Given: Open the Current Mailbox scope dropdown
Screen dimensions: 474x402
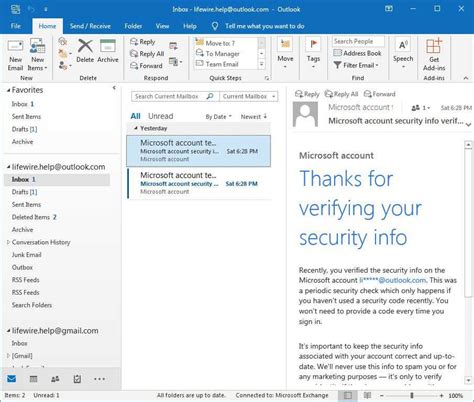Looking at the screenshot, I should tap(249, 96).
